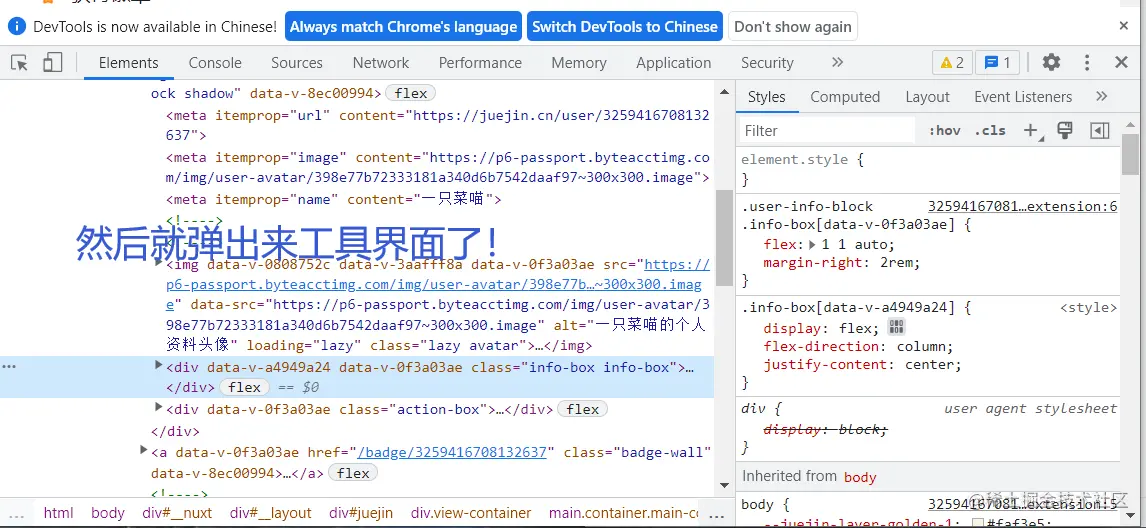The height and width of the screenshot is (528, 1146).
Task: Select the Styles sidebar tab
Action: click(x=767, y=97)
